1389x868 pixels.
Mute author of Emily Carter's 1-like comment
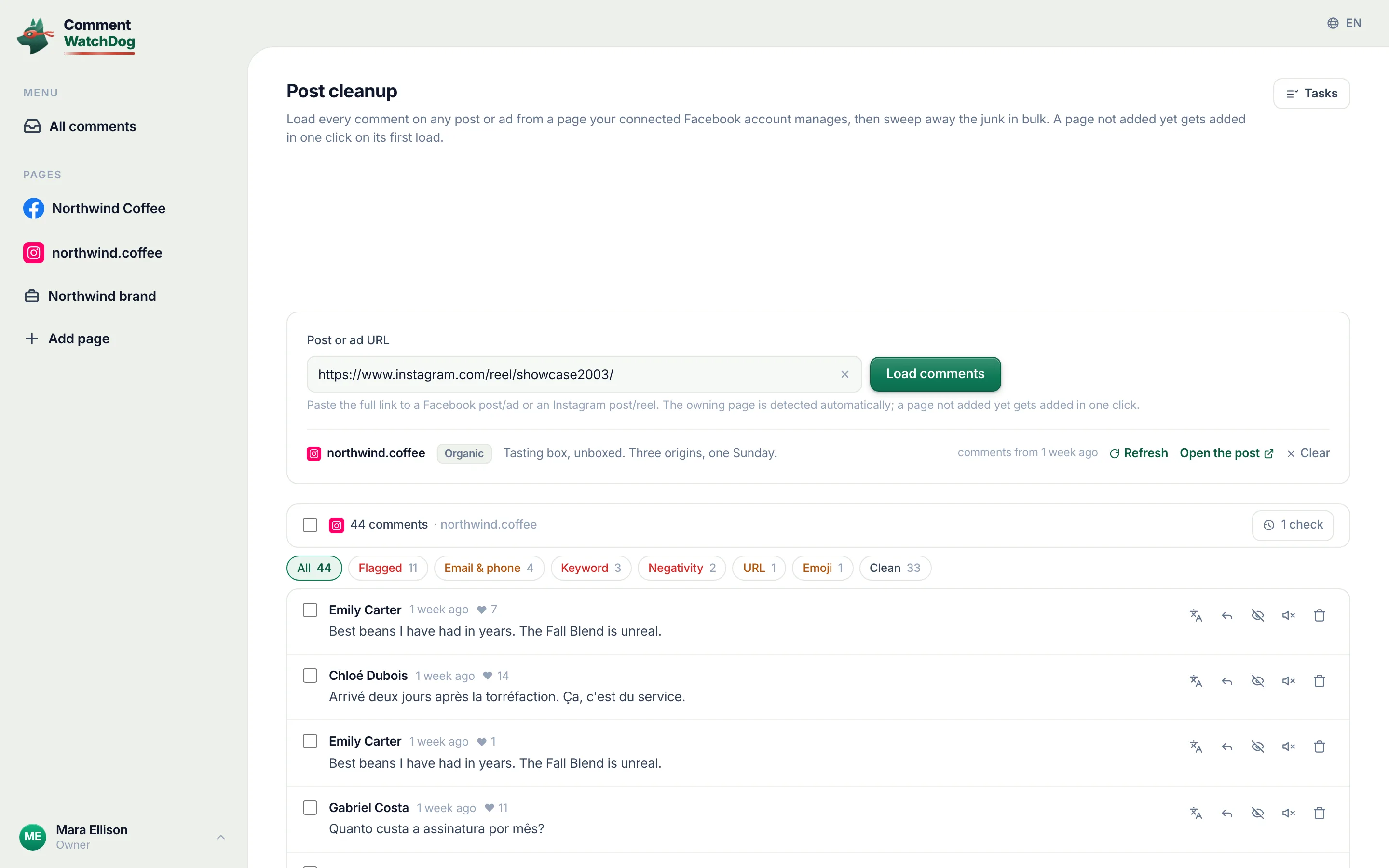click(1289, 746)
